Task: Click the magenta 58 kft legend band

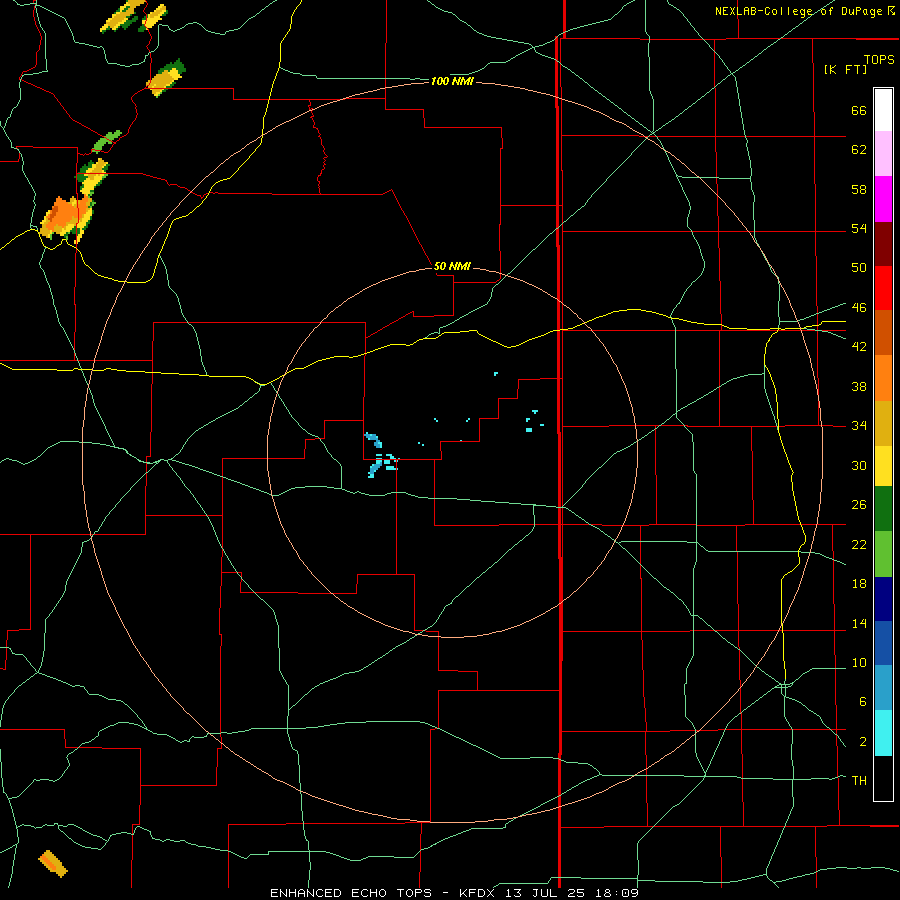Action: pyautogui.click(x=883, y=199)
